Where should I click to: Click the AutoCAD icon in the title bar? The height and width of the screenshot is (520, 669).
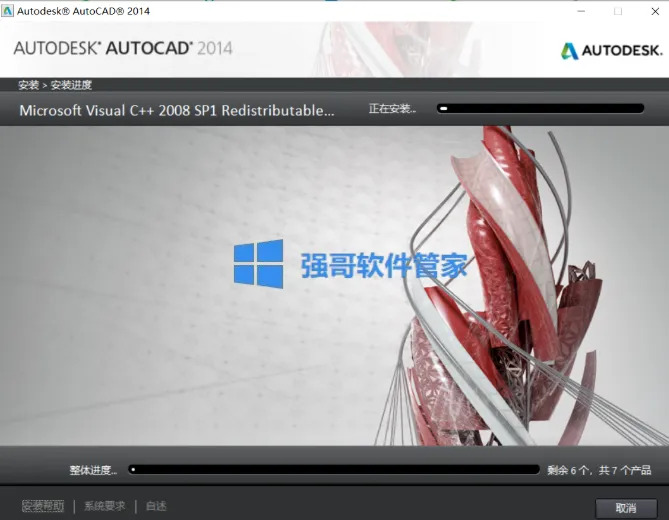coord(7,11)
